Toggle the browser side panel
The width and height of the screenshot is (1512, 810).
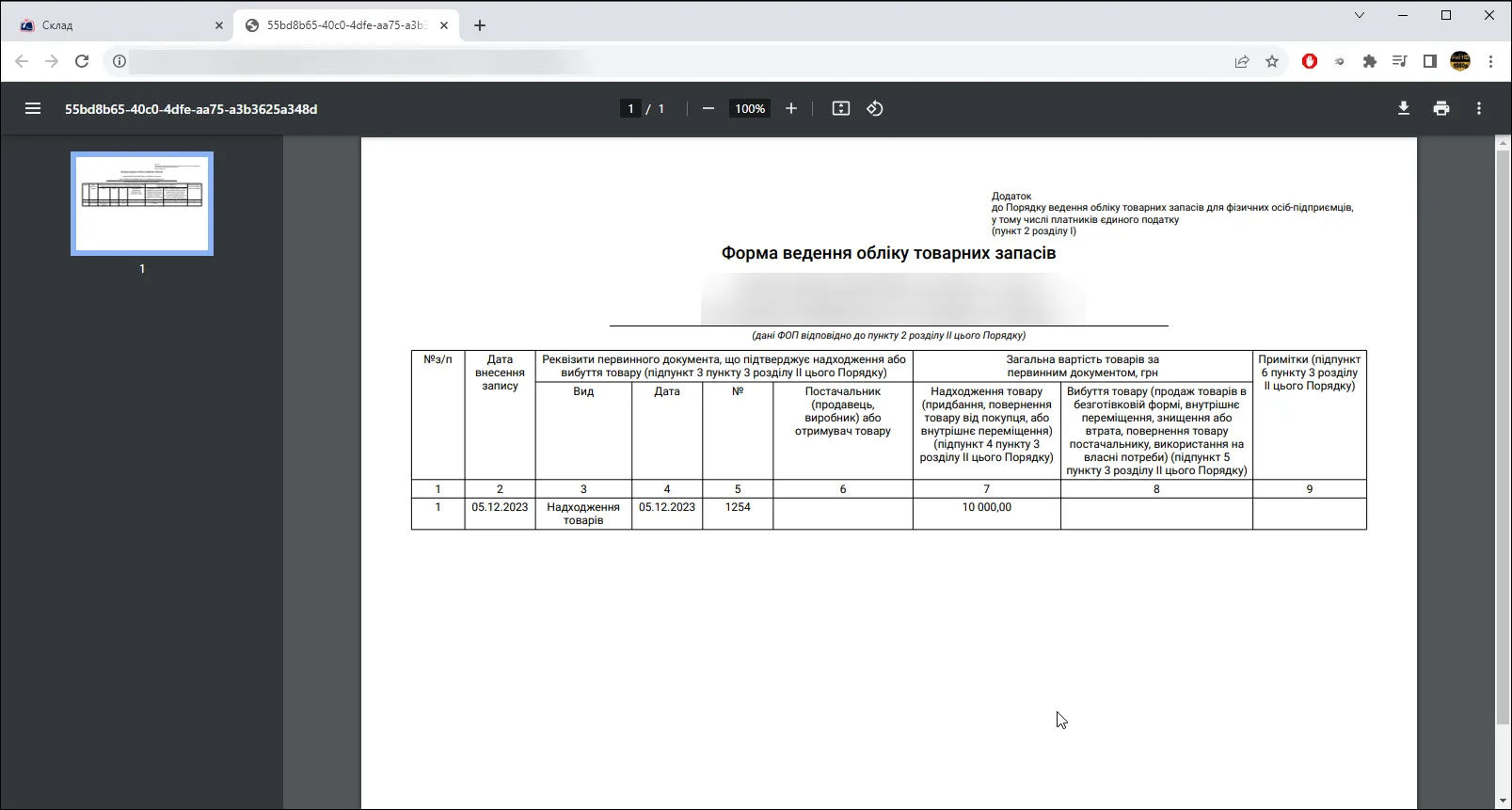1430,61
